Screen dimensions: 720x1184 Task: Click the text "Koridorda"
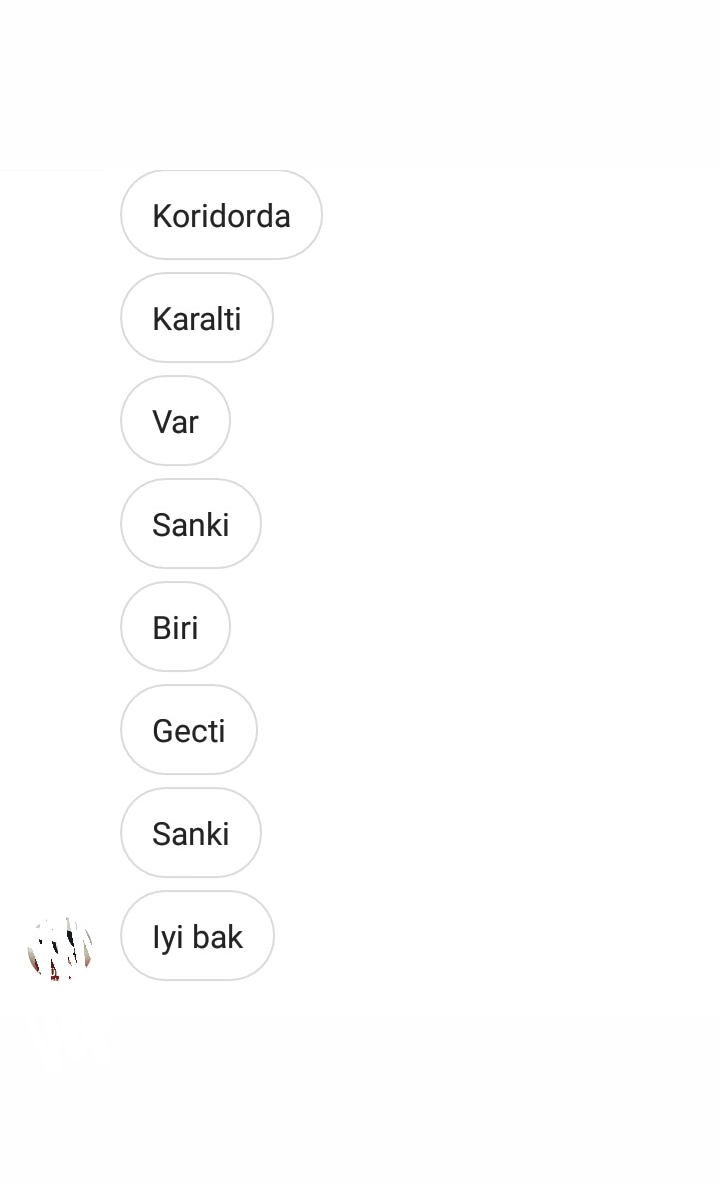[x=221, y=216]
